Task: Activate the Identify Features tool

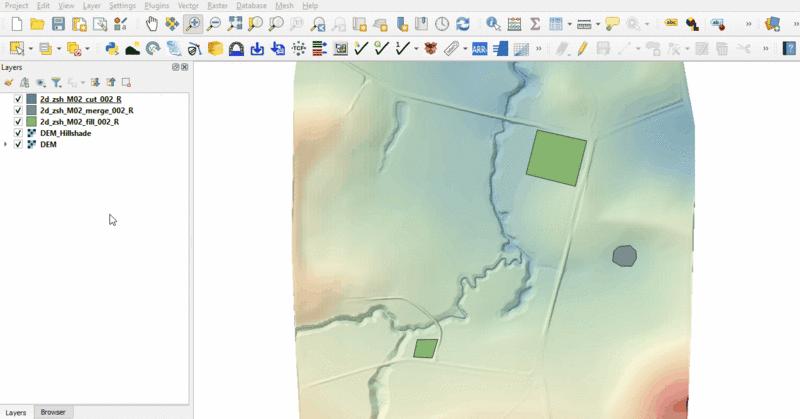Action: (493, 24)
